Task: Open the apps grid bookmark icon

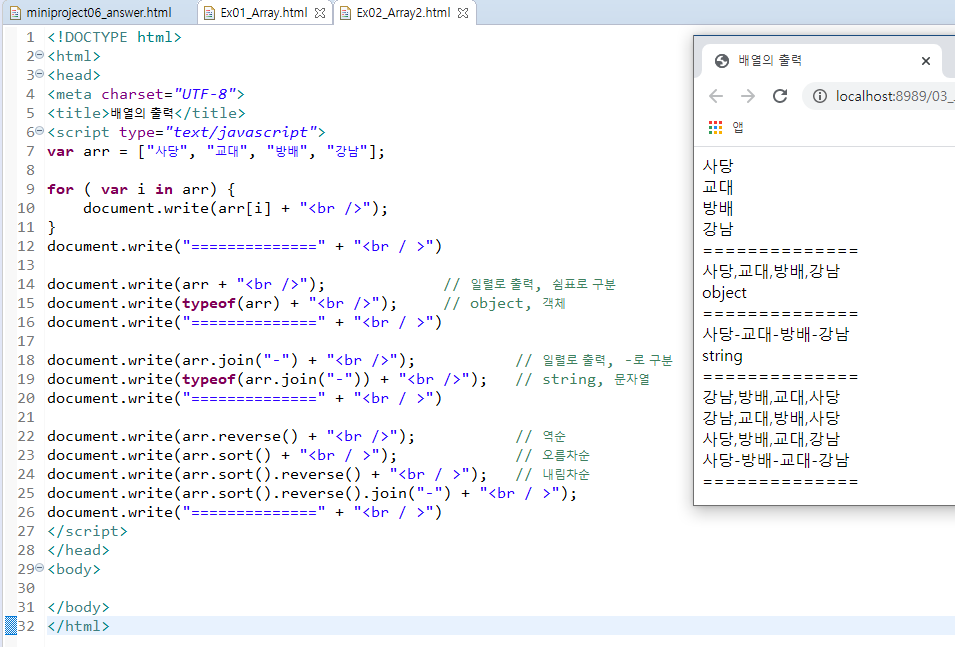Action: click(x=715, y=127)
